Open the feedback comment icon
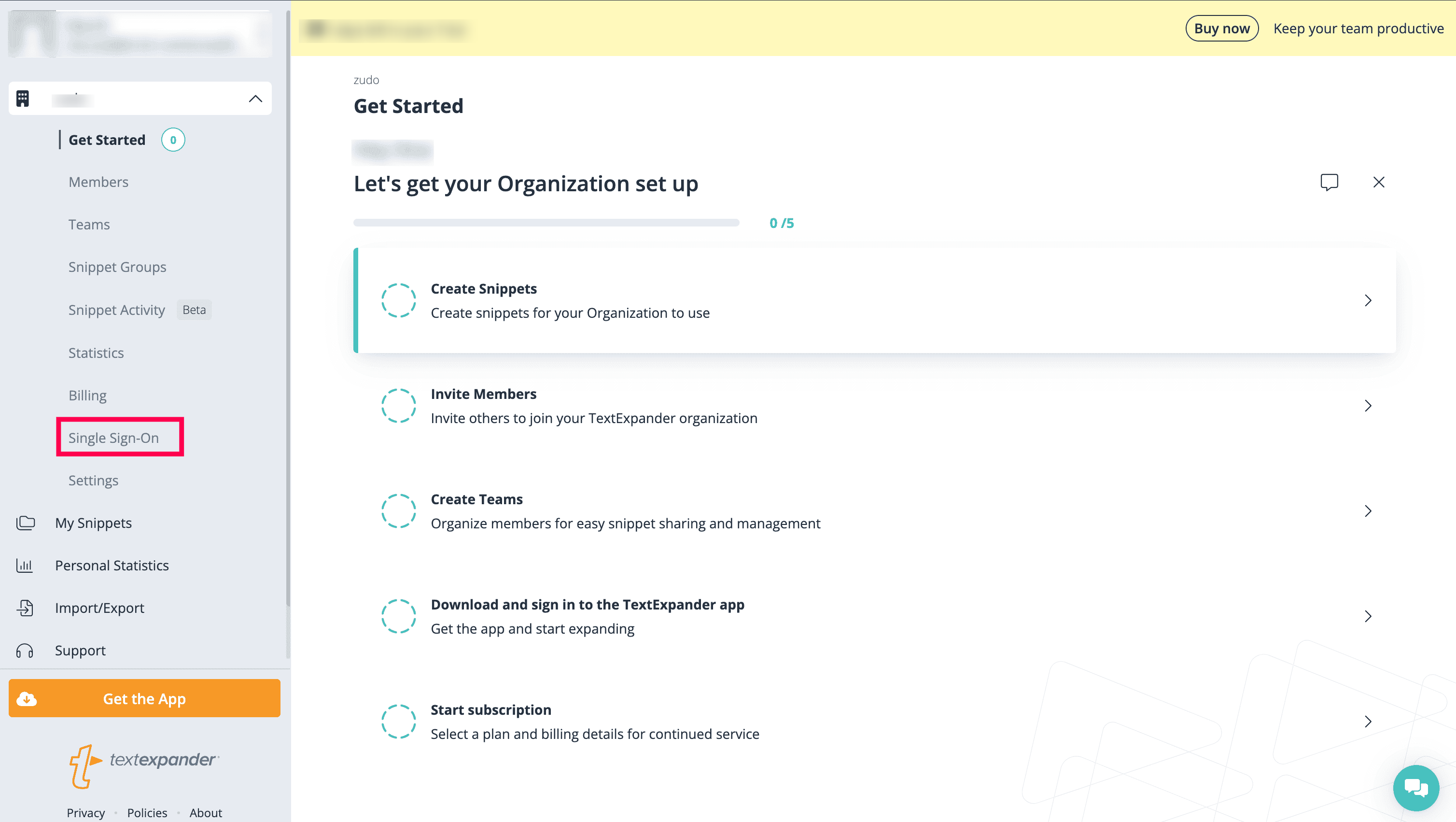The image size is (1456, 822). tap(1329, 182)
